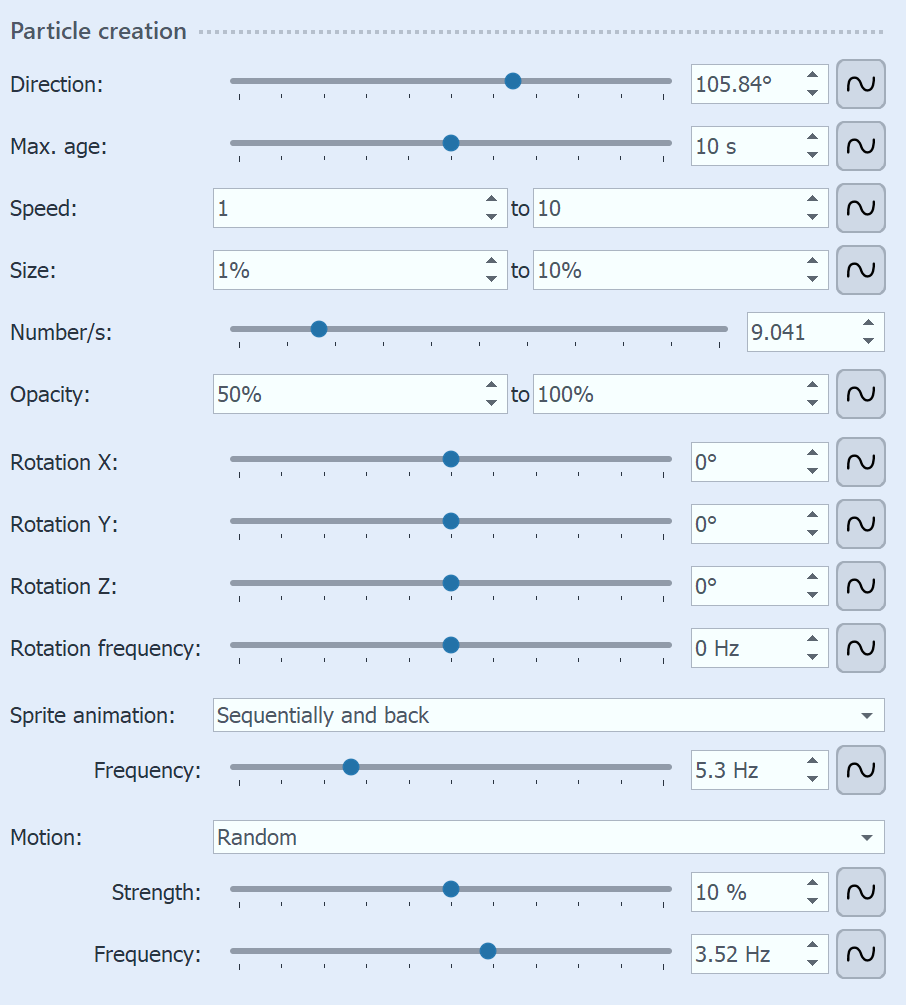The width and height of the screenshot is (906, 1005).
Task: Open animation curve for Rotation X
Action: click(860, 462)
